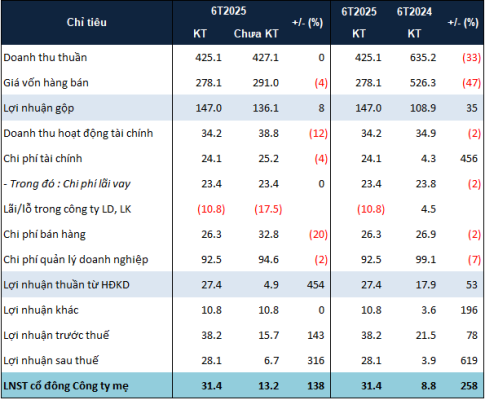This screenshot has width=485, height=400.
Task: Click the italic 'Chi phí lãi vay' label
Action: 97,184
